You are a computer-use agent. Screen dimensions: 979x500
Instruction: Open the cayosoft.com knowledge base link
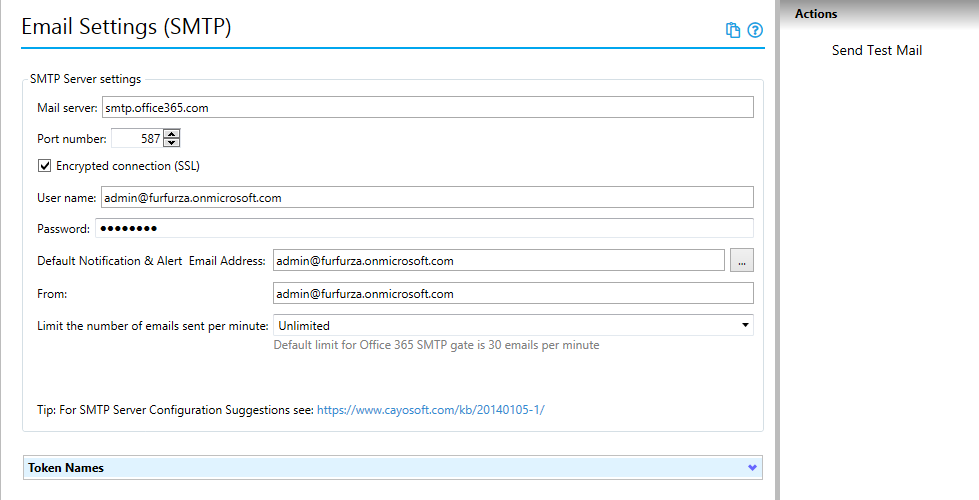pyautogui.click(x=431, y=410)
